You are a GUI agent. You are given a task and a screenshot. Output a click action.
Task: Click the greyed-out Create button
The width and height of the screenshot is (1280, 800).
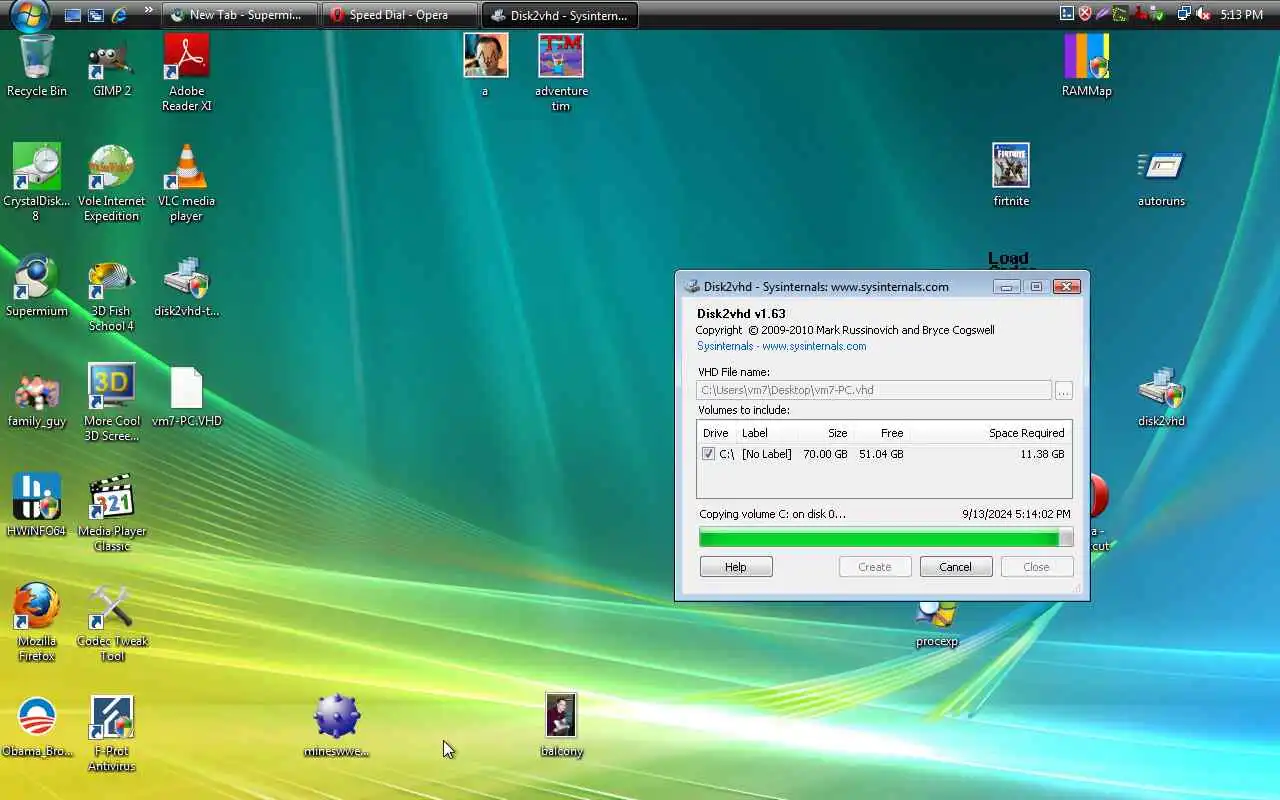874,567
